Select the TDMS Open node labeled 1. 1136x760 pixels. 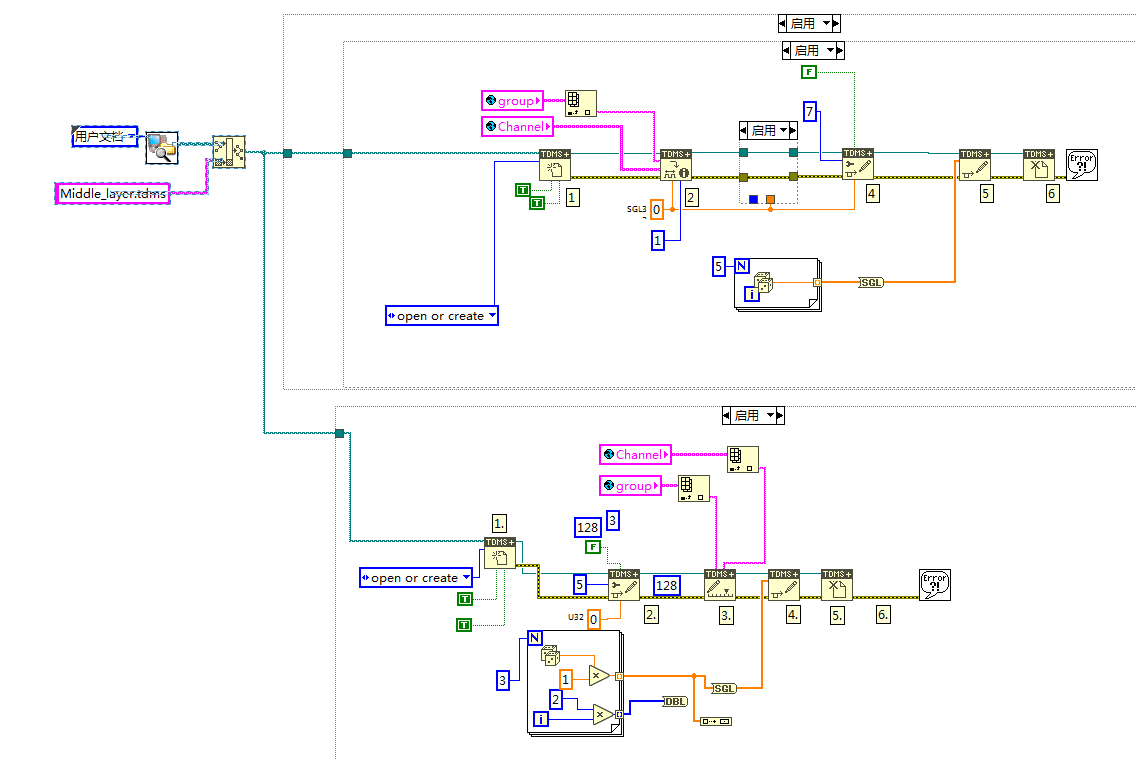[x=500, y=554]
